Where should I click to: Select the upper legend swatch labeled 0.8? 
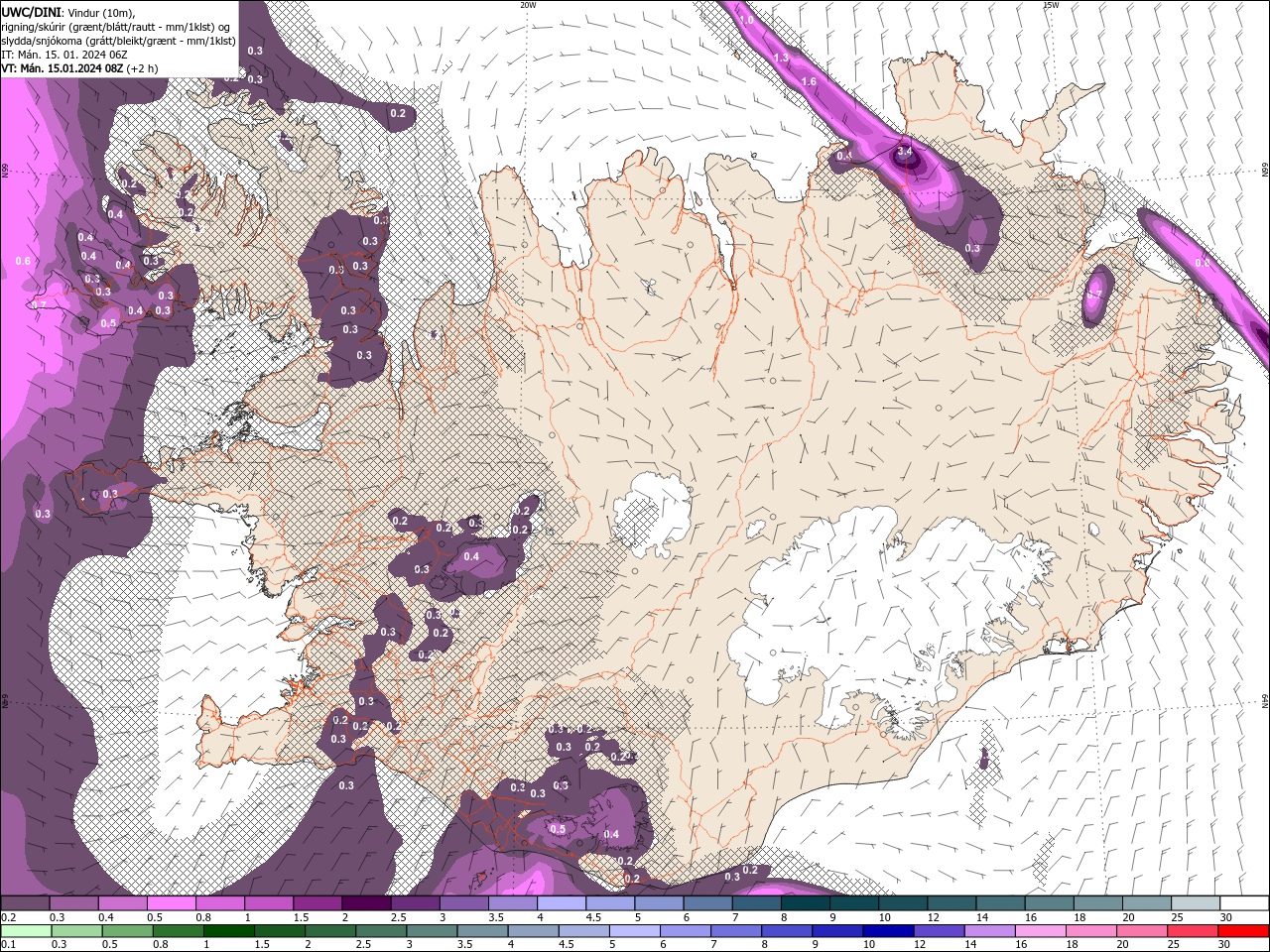click(x=219, y=903)
